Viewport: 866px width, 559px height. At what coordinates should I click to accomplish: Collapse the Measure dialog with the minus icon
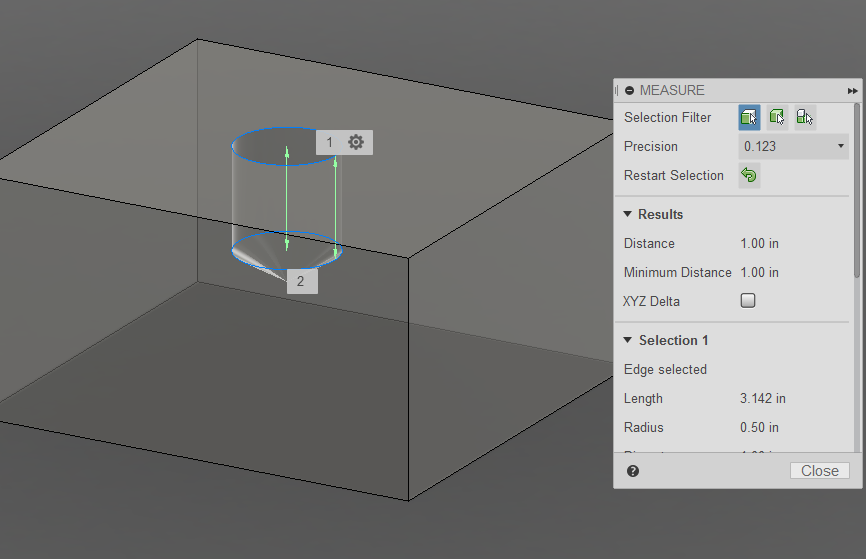(629, 91)
